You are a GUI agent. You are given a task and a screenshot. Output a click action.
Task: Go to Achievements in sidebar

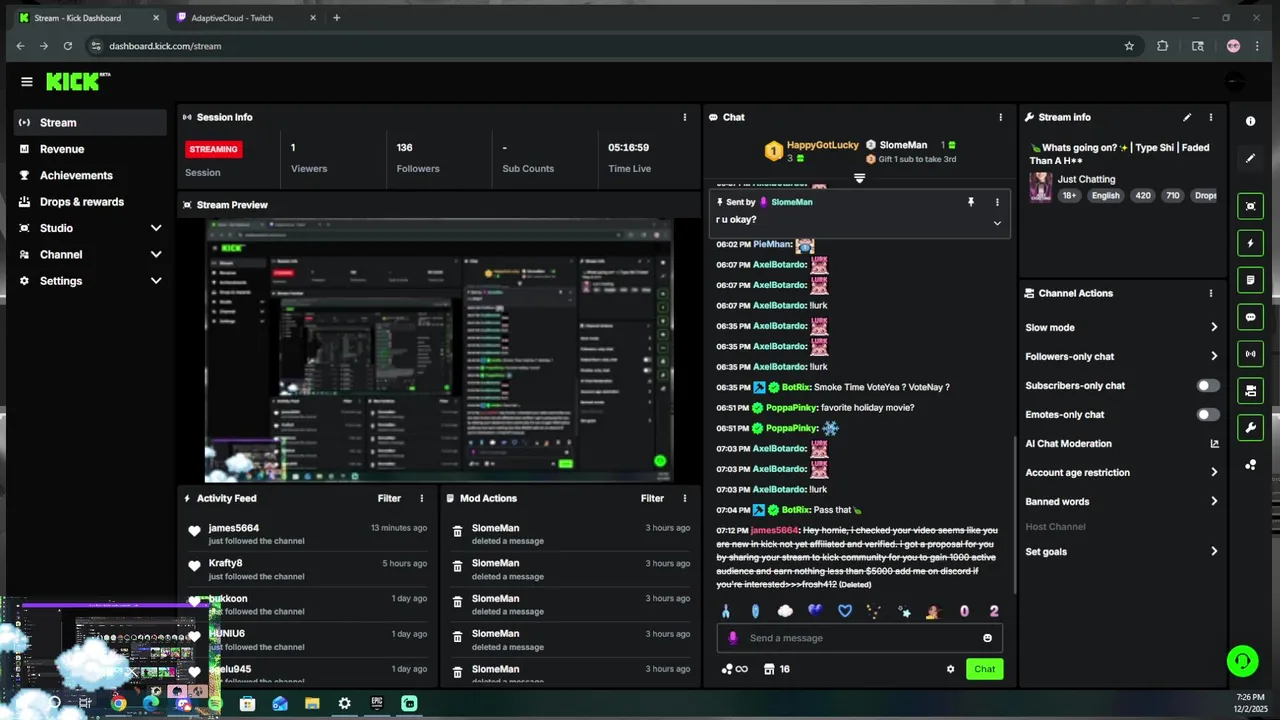(90, 175)
